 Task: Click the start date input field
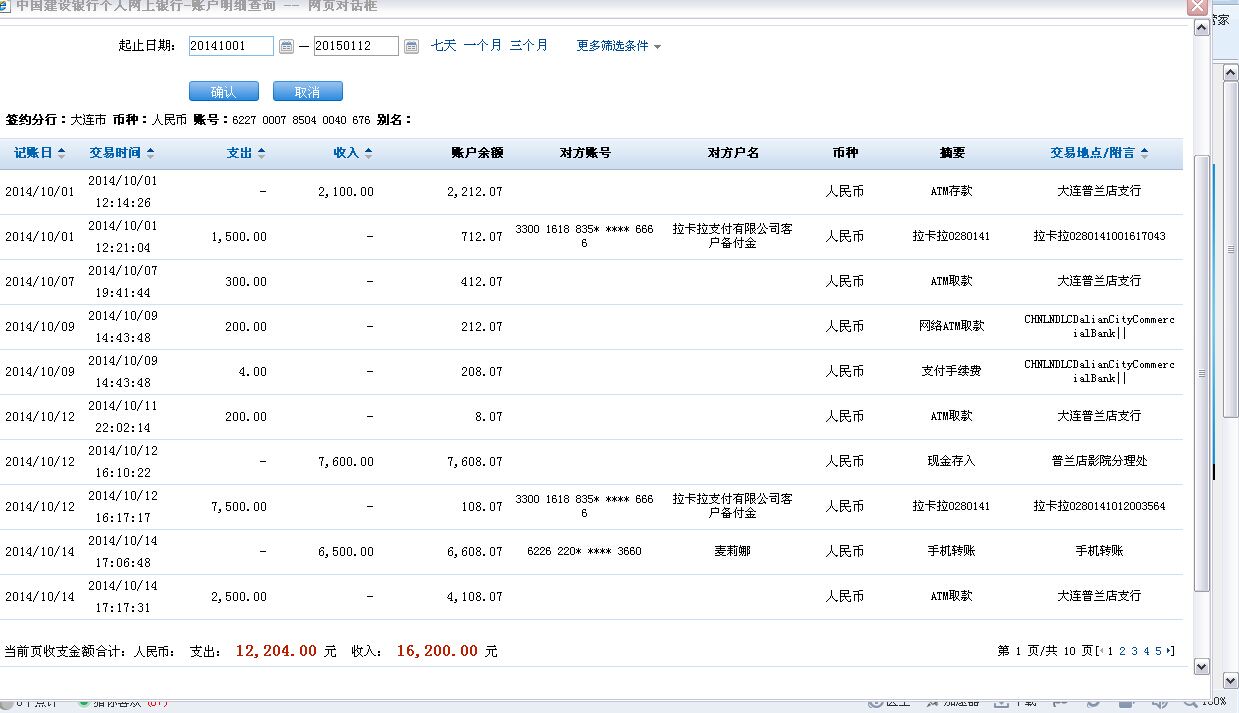(x=230, y=46)
